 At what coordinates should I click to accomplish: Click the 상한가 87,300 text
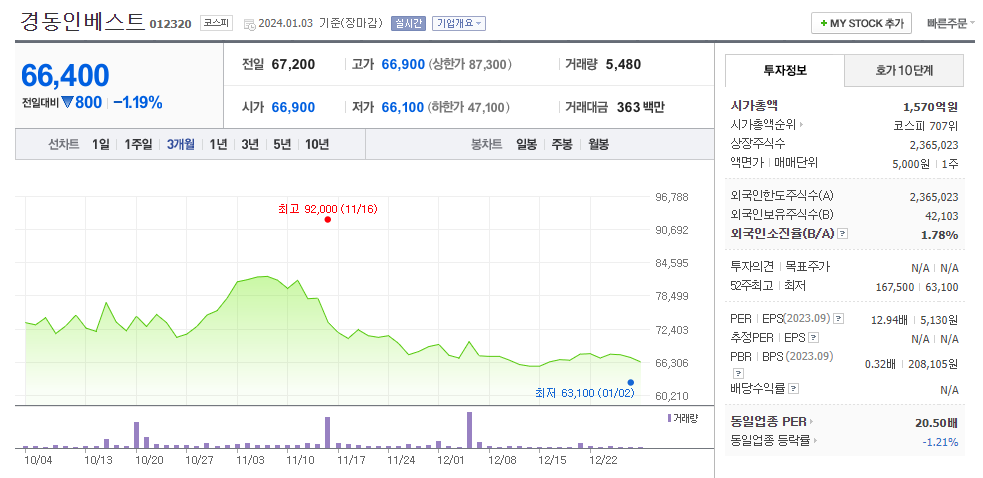coord(470,64)
